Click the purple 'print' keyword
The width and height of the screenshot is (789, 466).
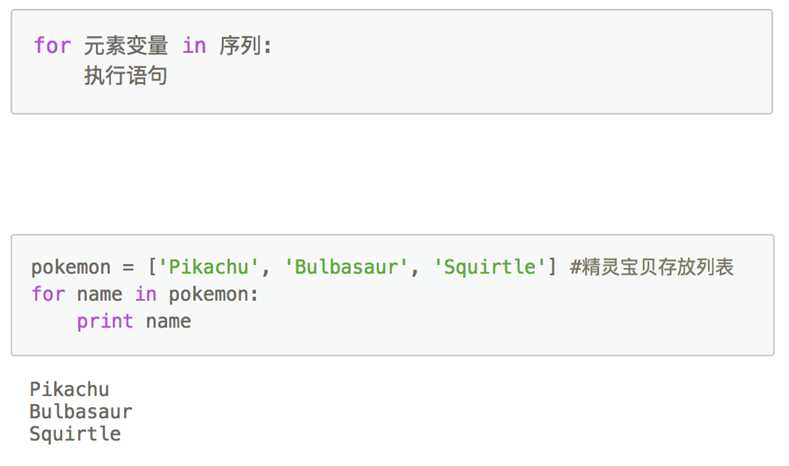click(x=105, y=322)
